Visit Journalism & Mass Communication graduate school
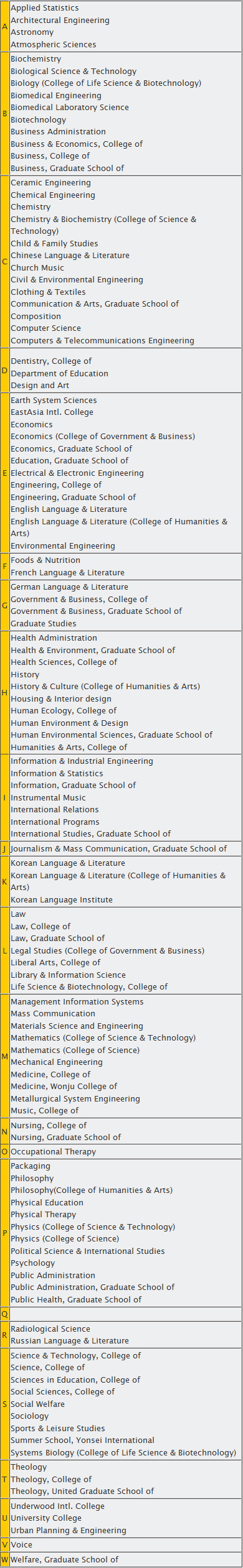Viewport: 243px width, 1568px height. tap(118, 849)
